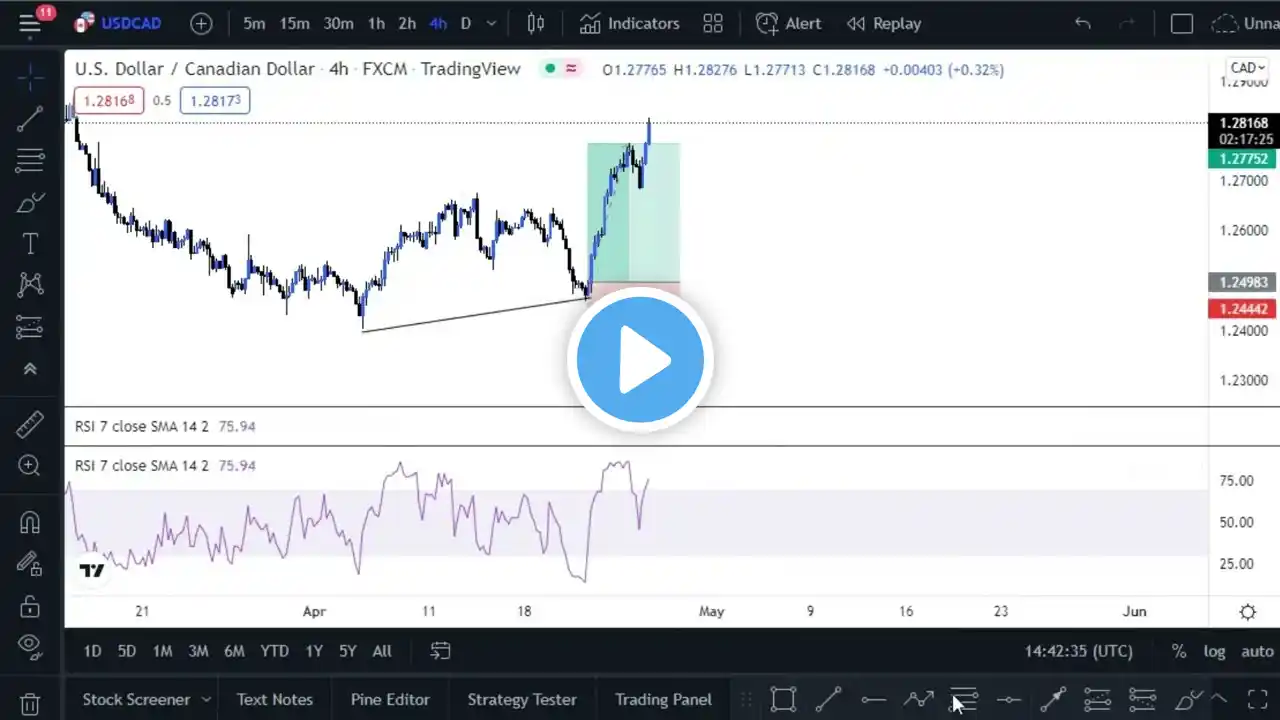Toggle log scale on price axis
Viewport: 1280px width, 720px height.
(x=1214, y=651)
